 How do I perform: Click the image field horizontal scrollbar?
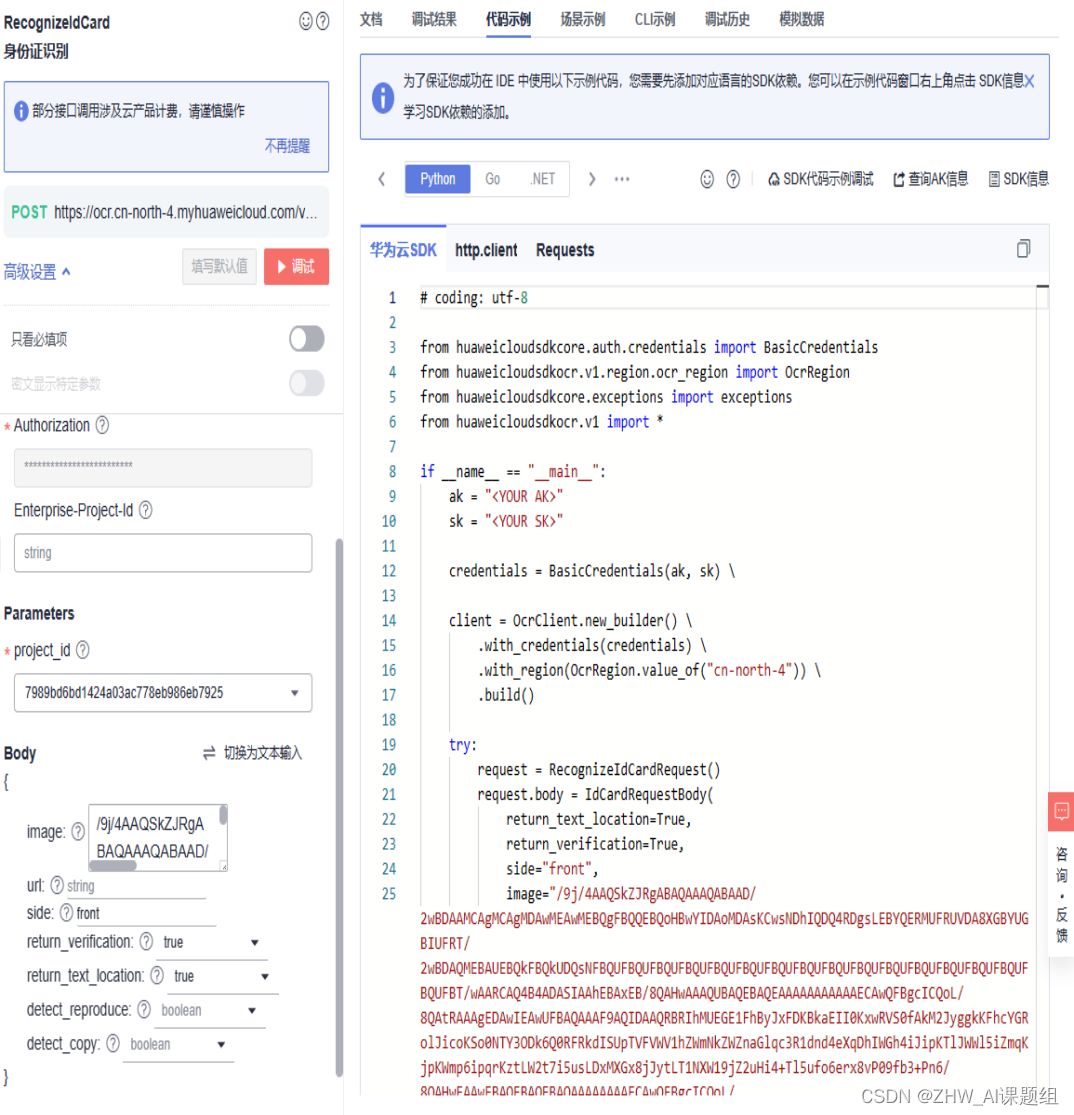(112, 866)
